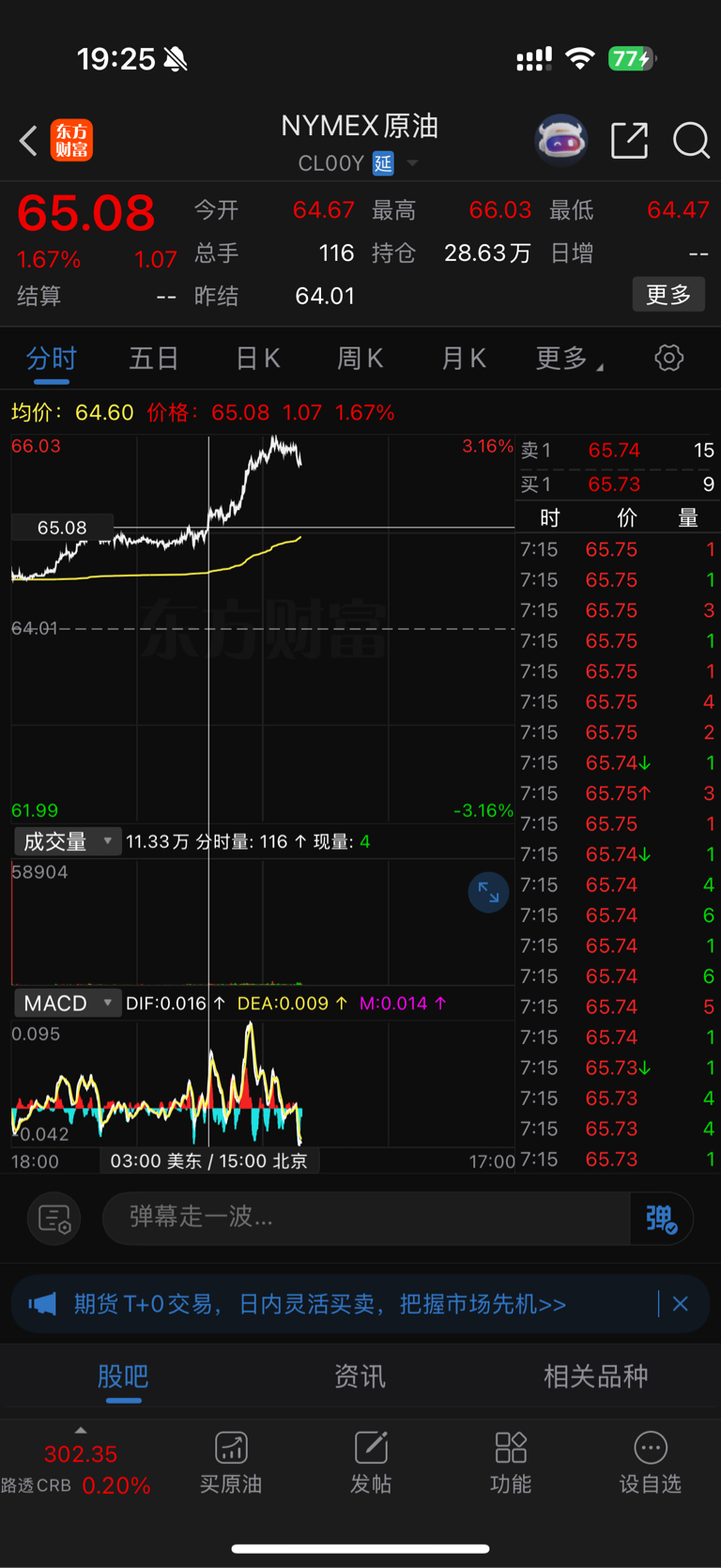Tap the DIF:0.016 MACD readout
This screenshot has width=721, height=1568.
(x=176, y=1003)
